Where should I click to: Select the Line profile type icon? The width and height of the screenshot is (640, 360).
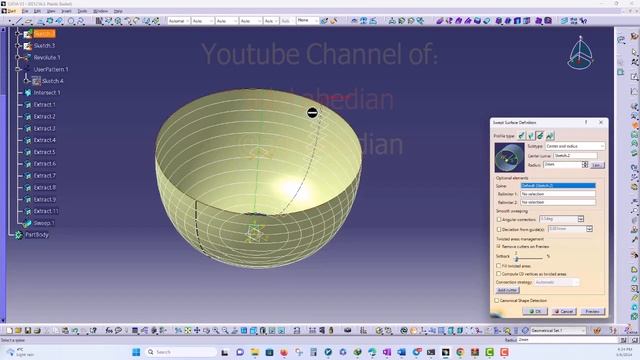tap(531, 136)
